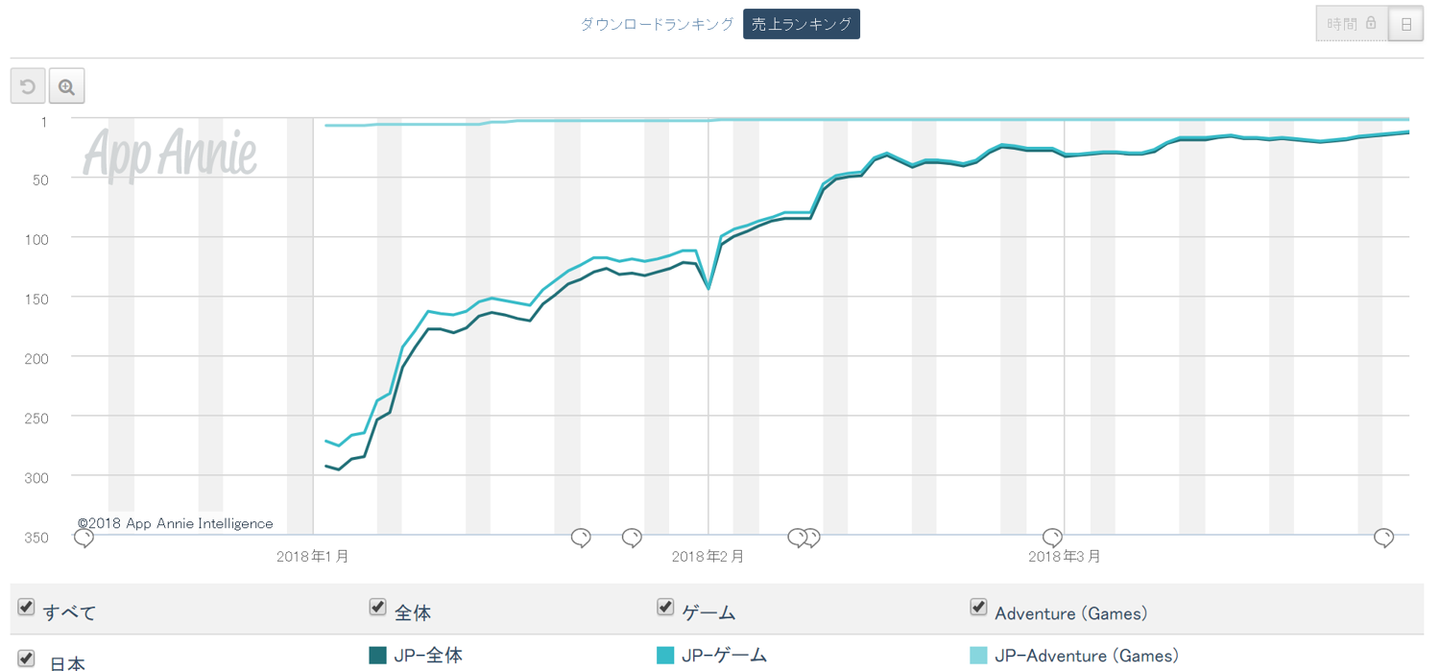The width and height of the screenshot is (1440, 671).
Task: Click the JP-ゲーム legend color swatch
Action: 665,656
